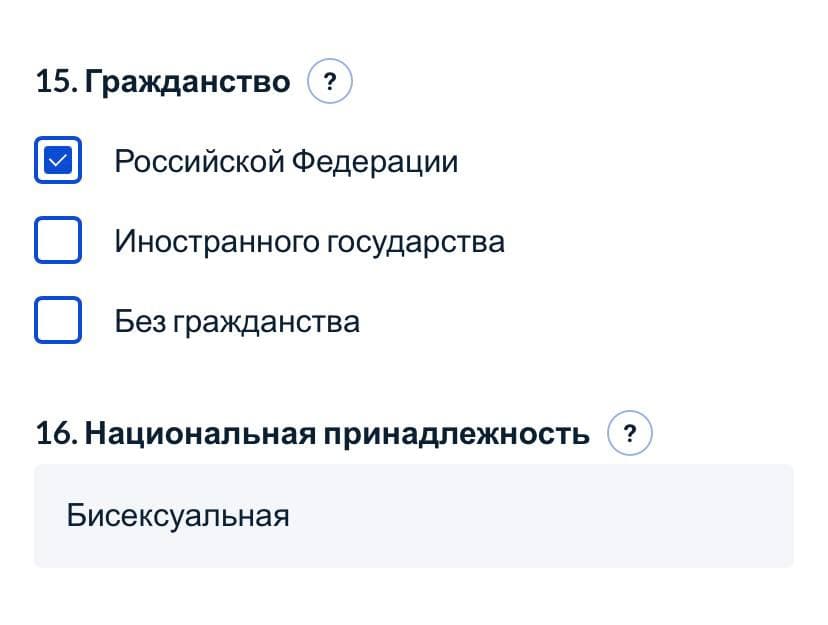This screenshot has width=828, height=625.
Task: Tick the empty box for stateless option
Action: tap(58, 321)
